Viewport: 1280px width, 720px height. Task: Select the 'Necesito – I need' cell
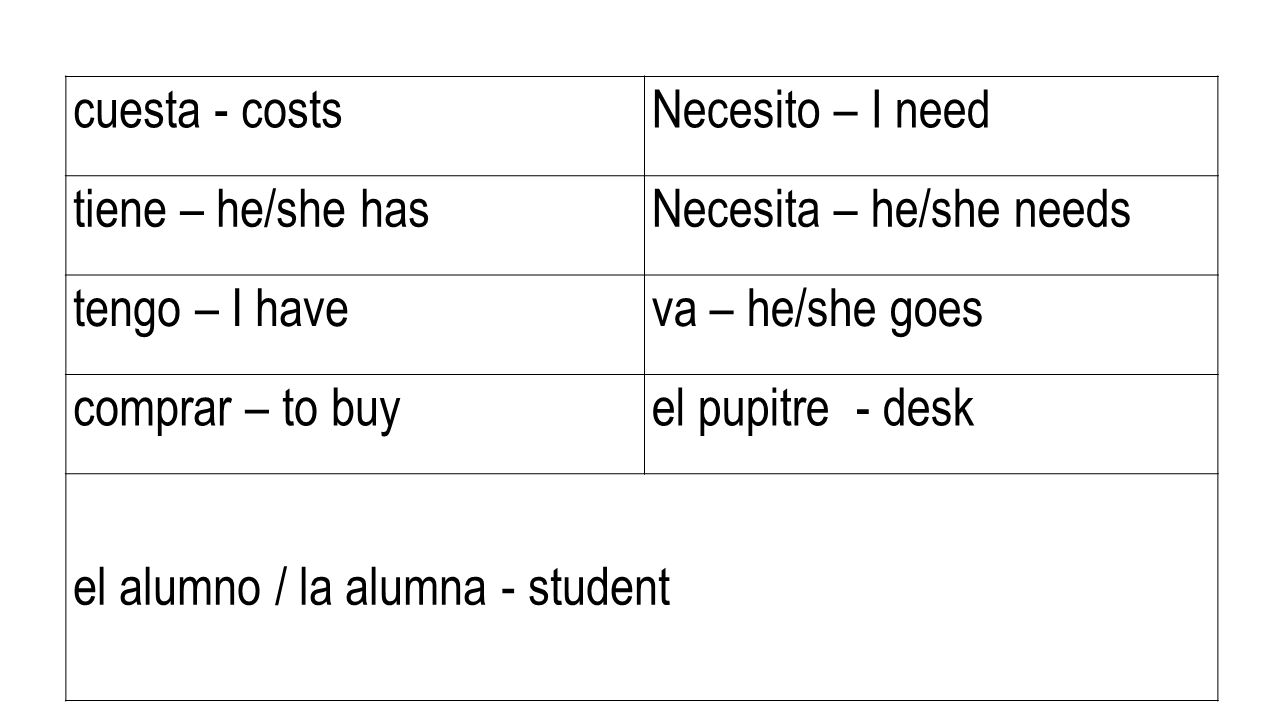point(932,126)
